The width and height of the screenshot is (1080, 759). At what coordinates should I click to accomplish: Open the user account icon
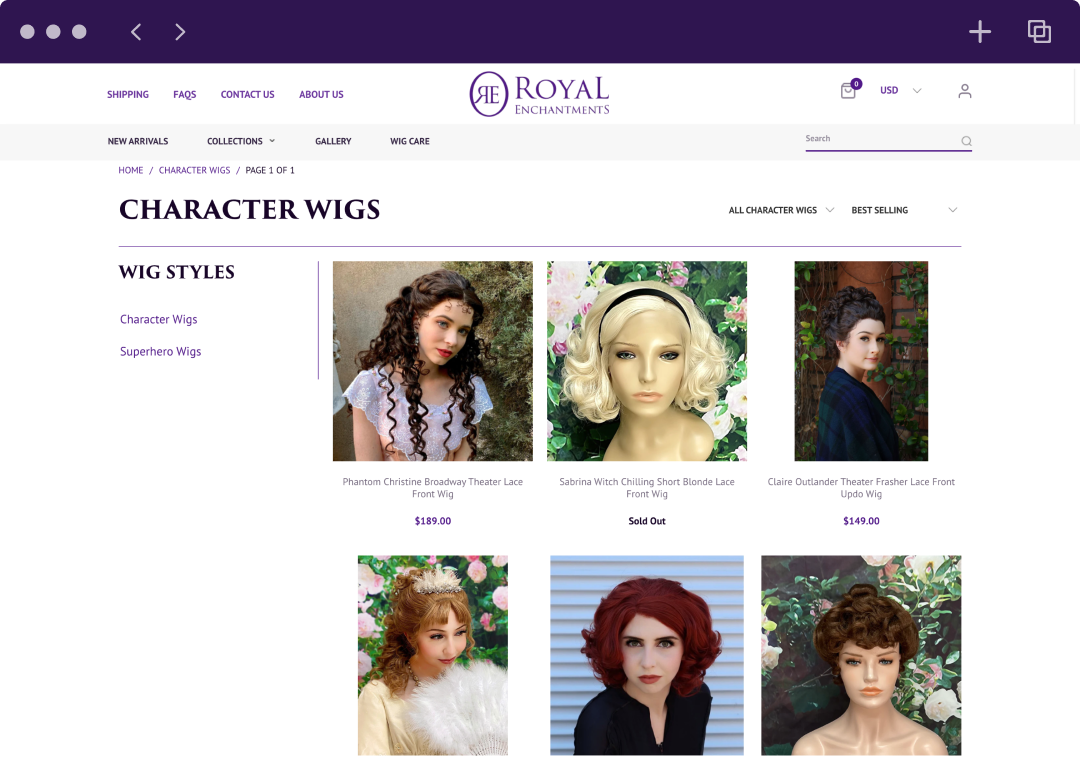tap(964, 91)
